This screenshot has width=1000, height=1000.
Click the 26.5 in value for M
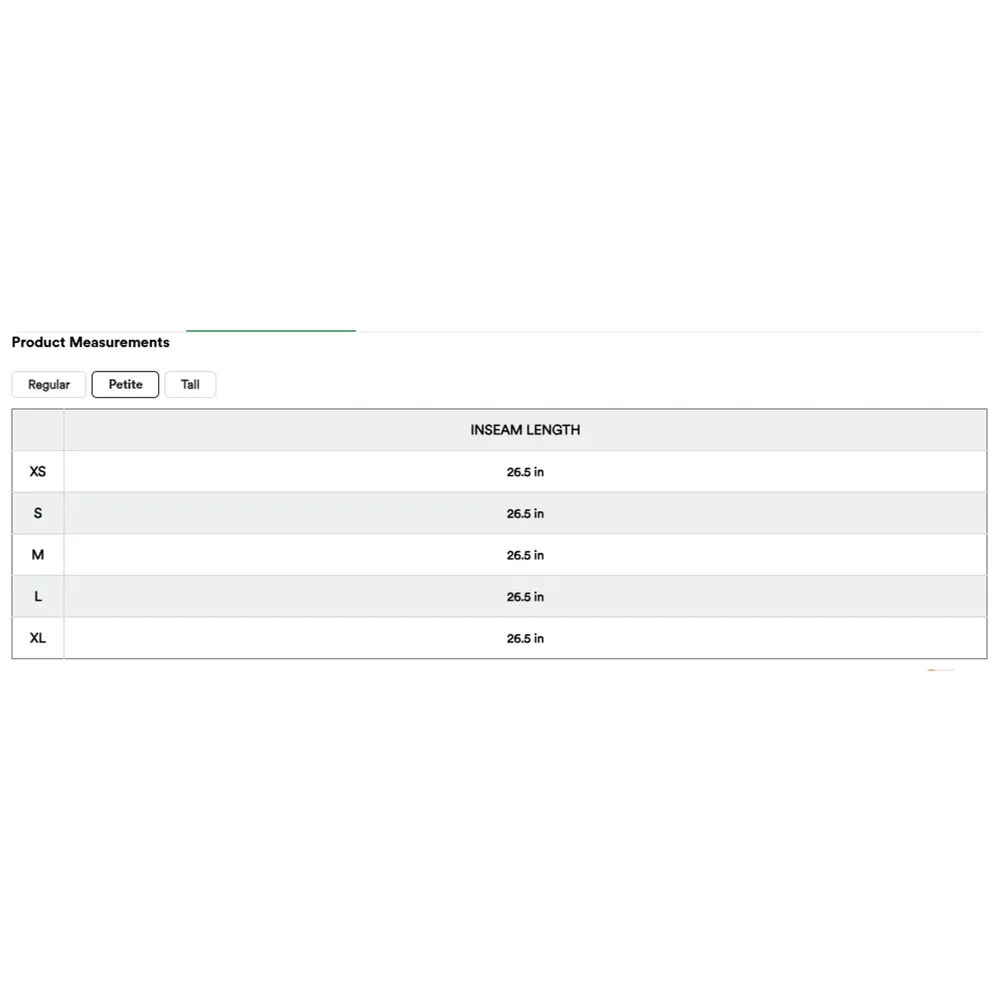click(x=525, y=555)
